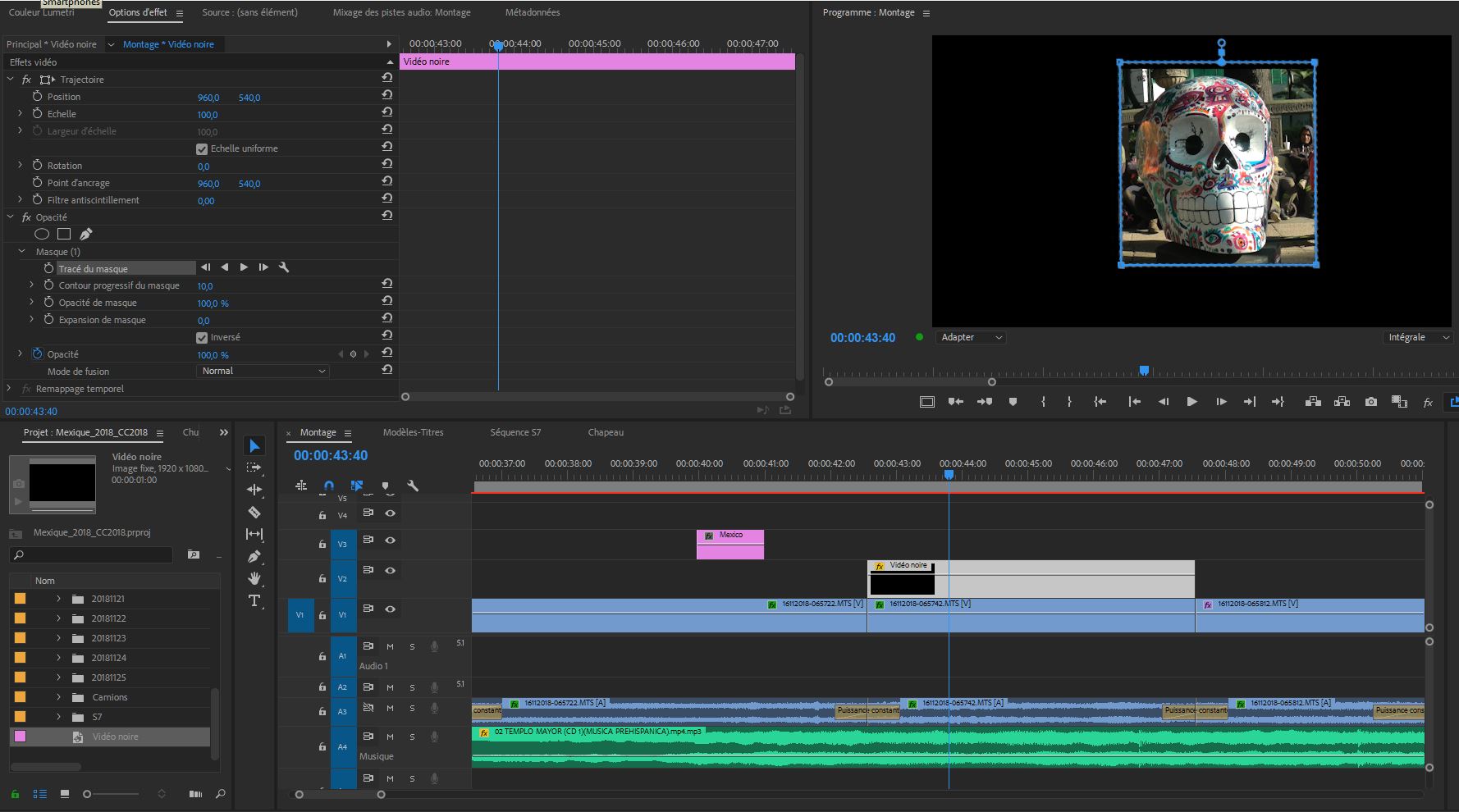
Task: Open the Adapter zoom level dropdown
Action: point(971,338)
